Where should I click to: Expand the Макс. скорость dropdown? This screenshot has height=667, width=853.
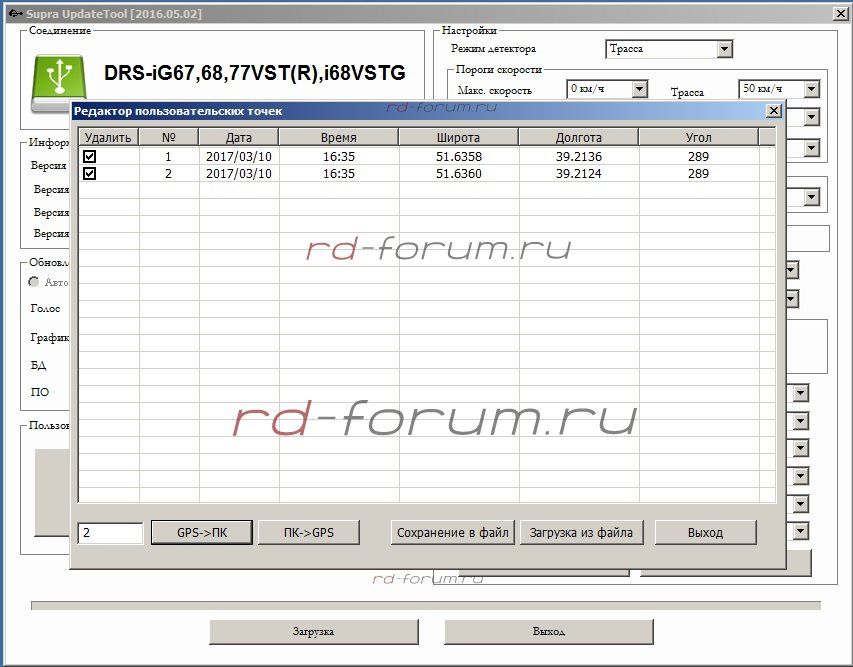tap(641, 90)
